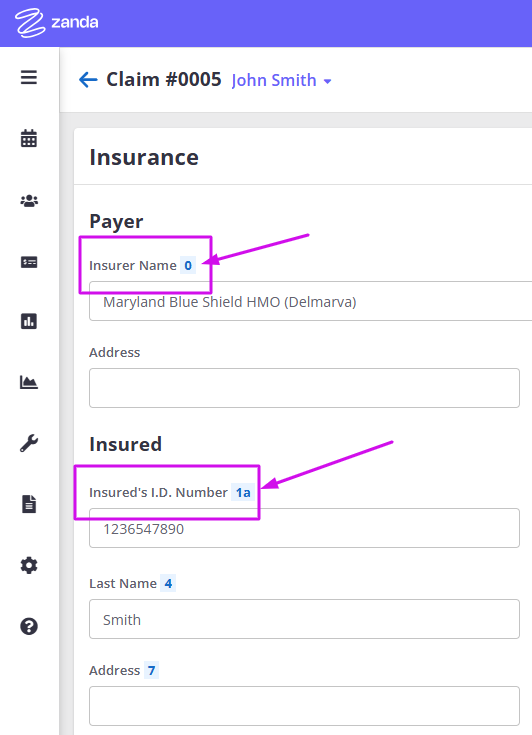This screenshot has height=735, width=532.
Task: Click the ID card icon in sidebar
Action: pos(29,262)
